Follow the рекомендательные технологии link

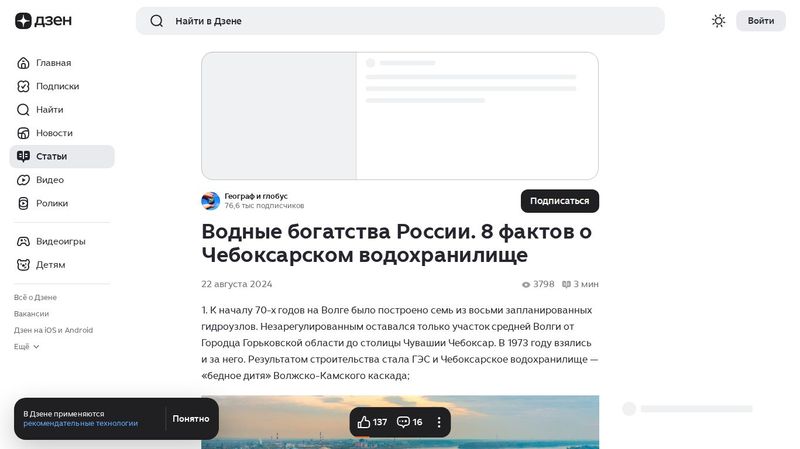click(x=80, y=424)
